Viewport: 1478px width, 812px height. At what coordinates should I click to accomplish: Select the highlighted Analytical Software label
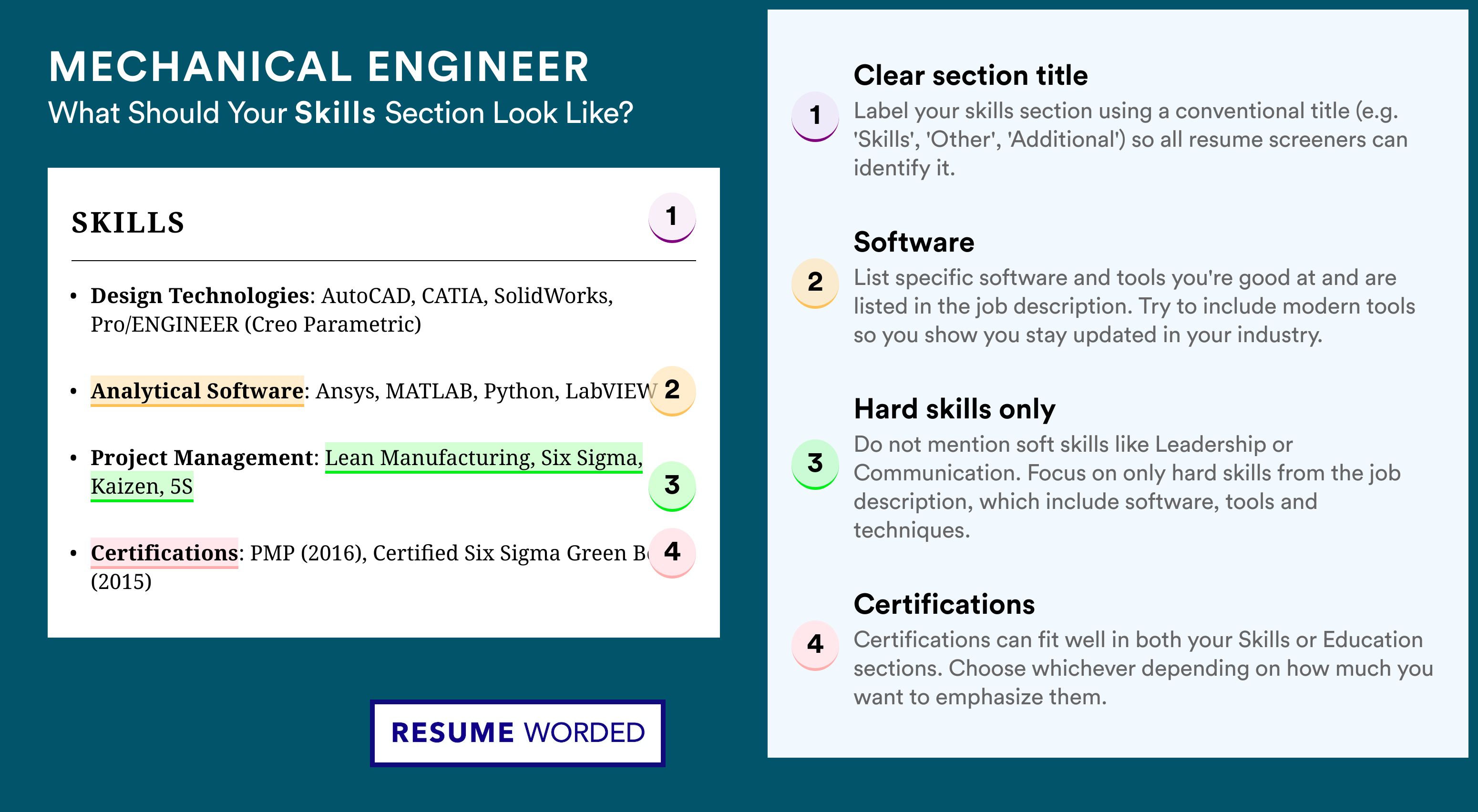pos(197,391)
